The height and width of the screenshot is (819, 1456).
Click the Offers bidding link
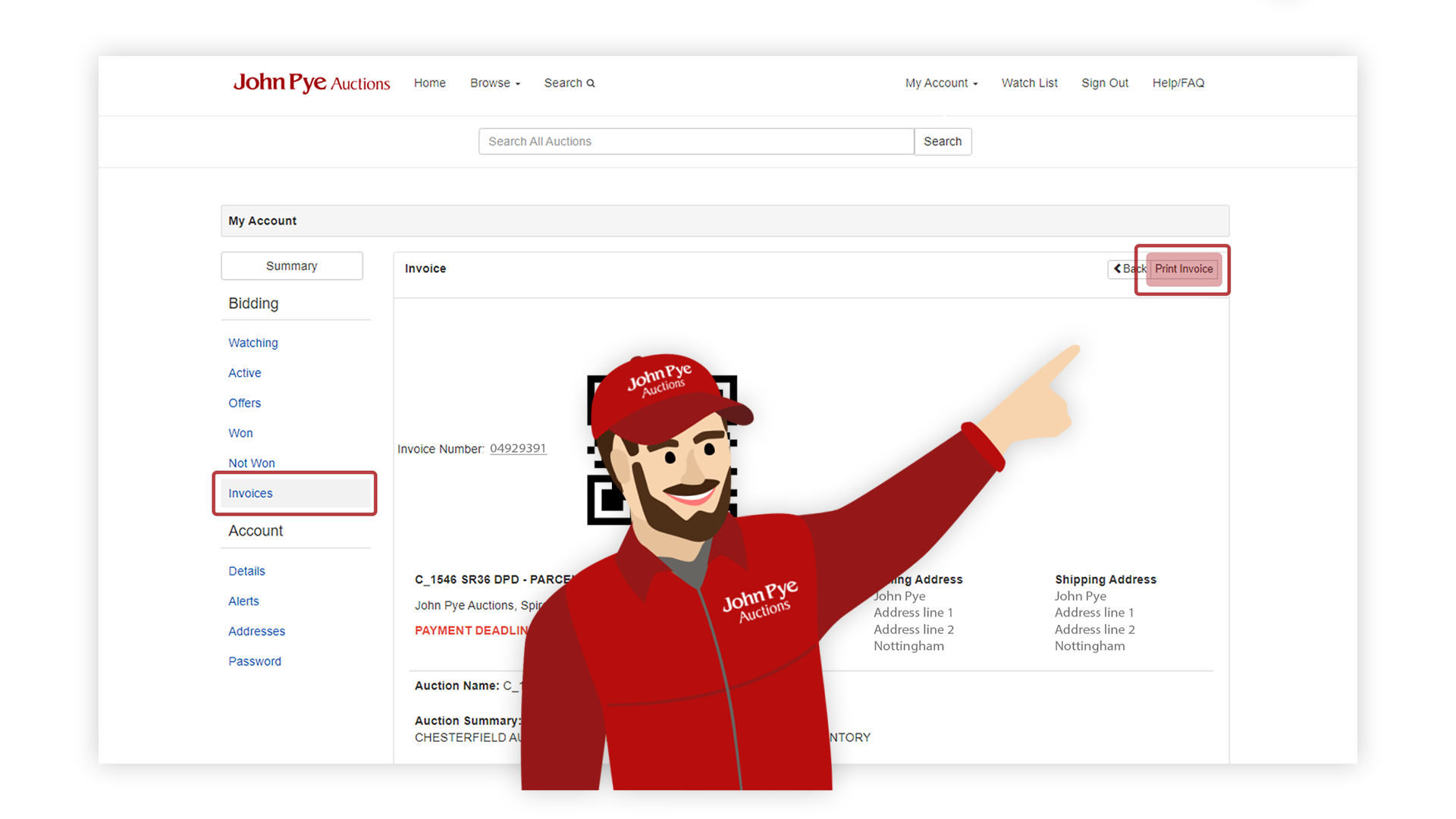pyautogui.click(x=244, y=403)
